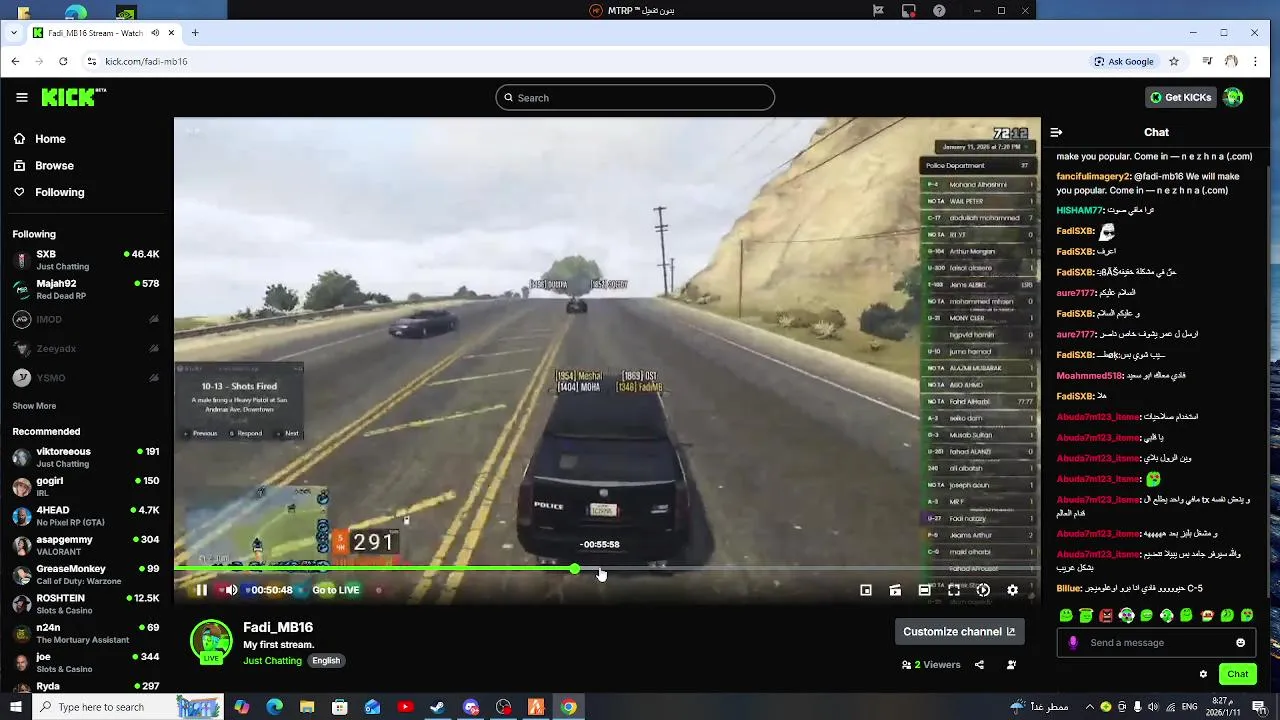This screenshot has width=1280, height=720.
Task: Click the green Chat send button
Action: pyautogui.click(x=1238, y=674)
